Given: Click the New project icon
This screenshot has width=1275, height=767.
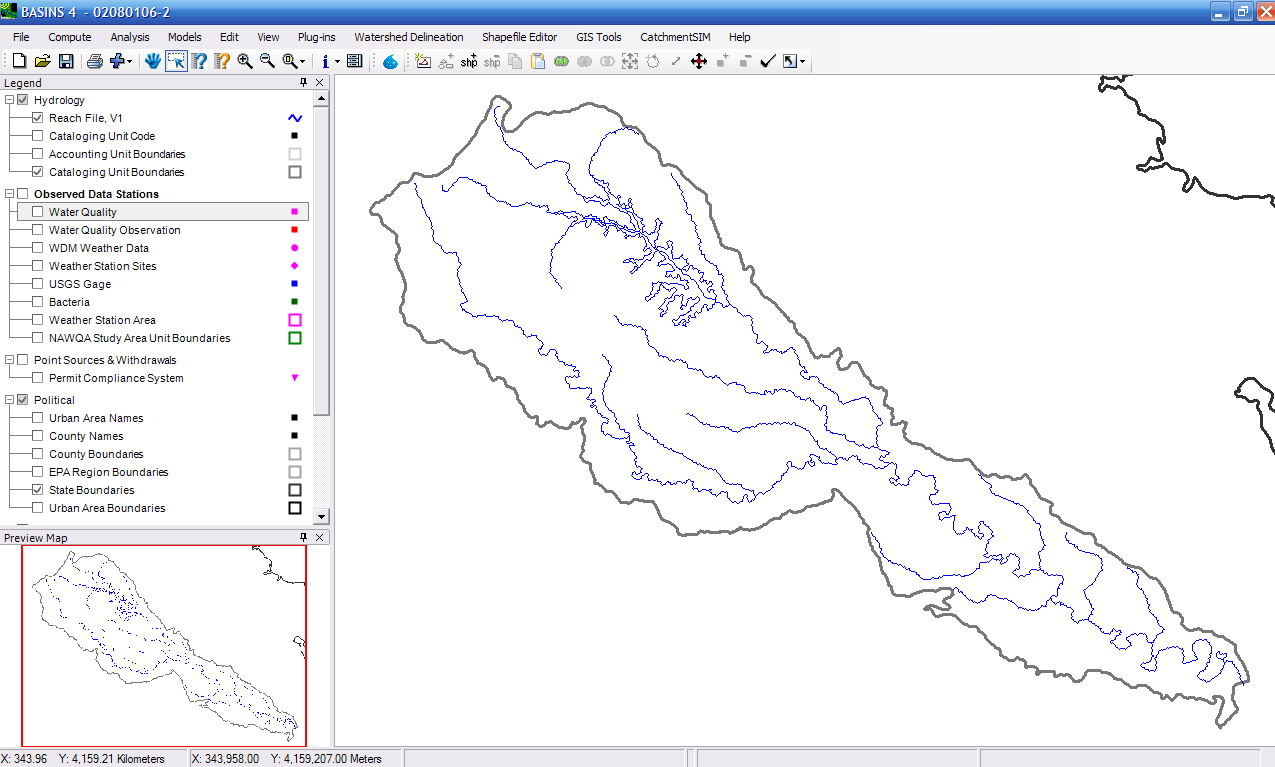Looking at the screenshot, I should click(19, 62).
